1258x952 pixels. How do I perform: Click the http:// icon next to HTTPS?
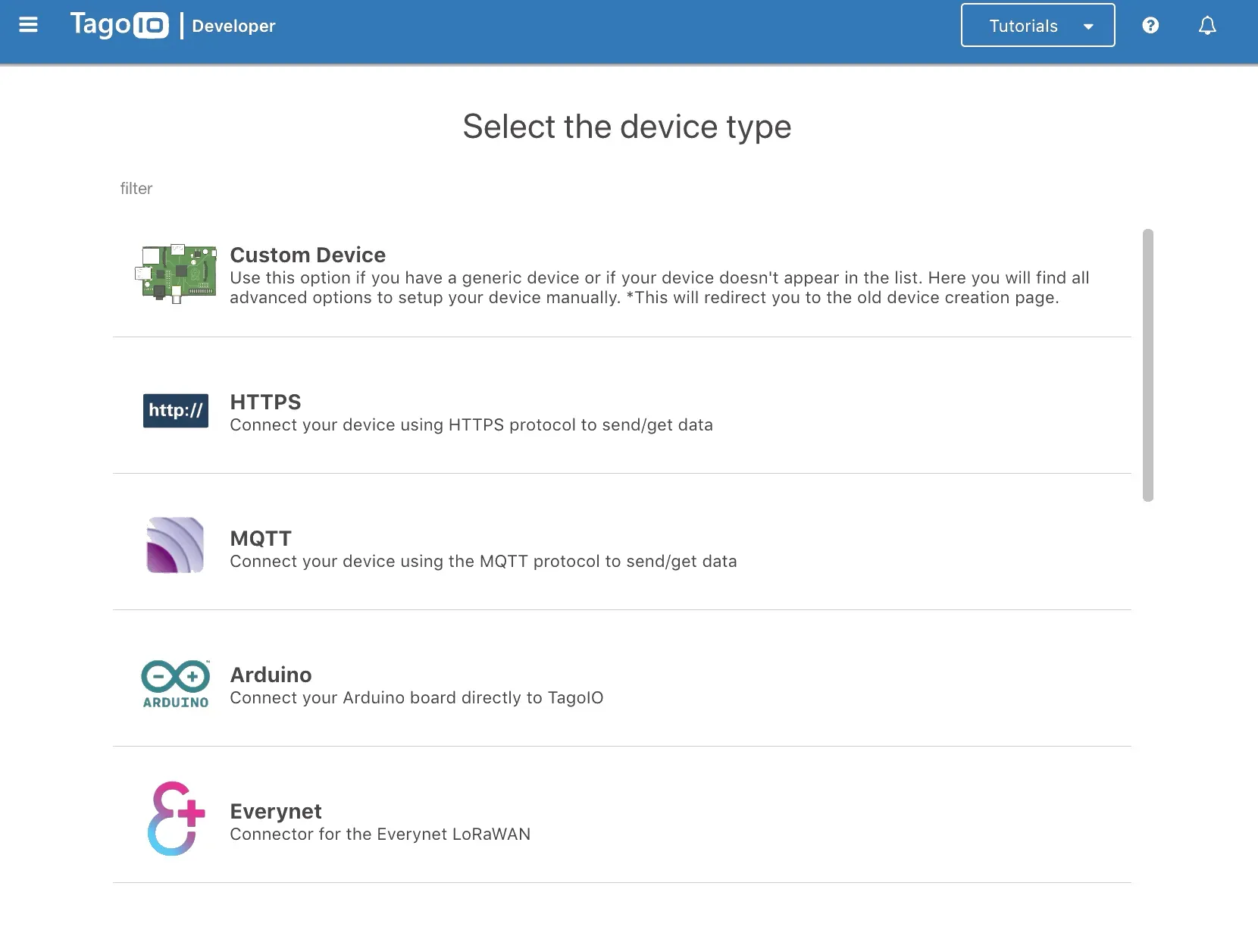tap(175, 410)
